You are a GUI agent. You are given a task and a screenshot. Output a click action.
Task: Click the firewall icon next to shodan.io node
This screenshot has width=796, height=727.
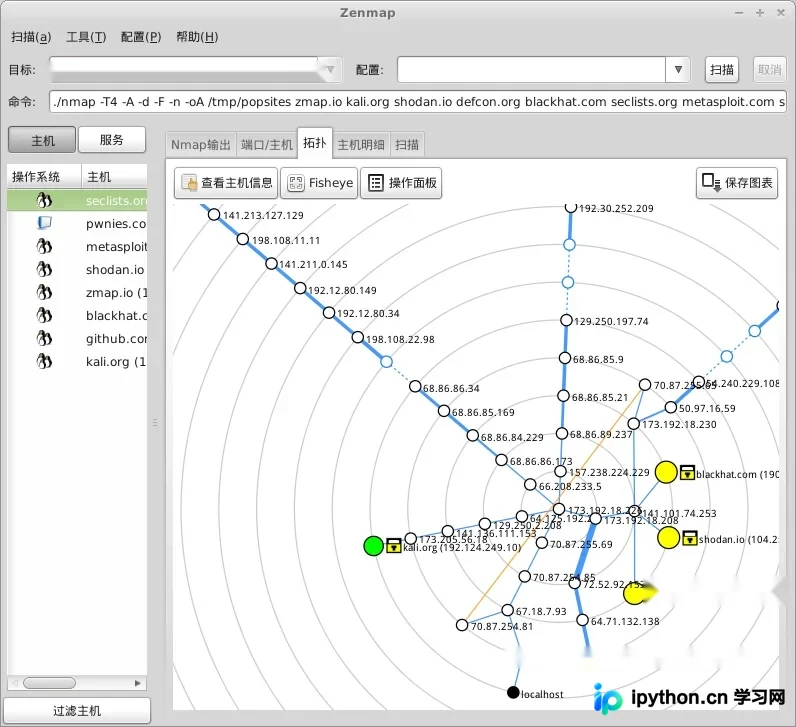(x=689, y=538)
